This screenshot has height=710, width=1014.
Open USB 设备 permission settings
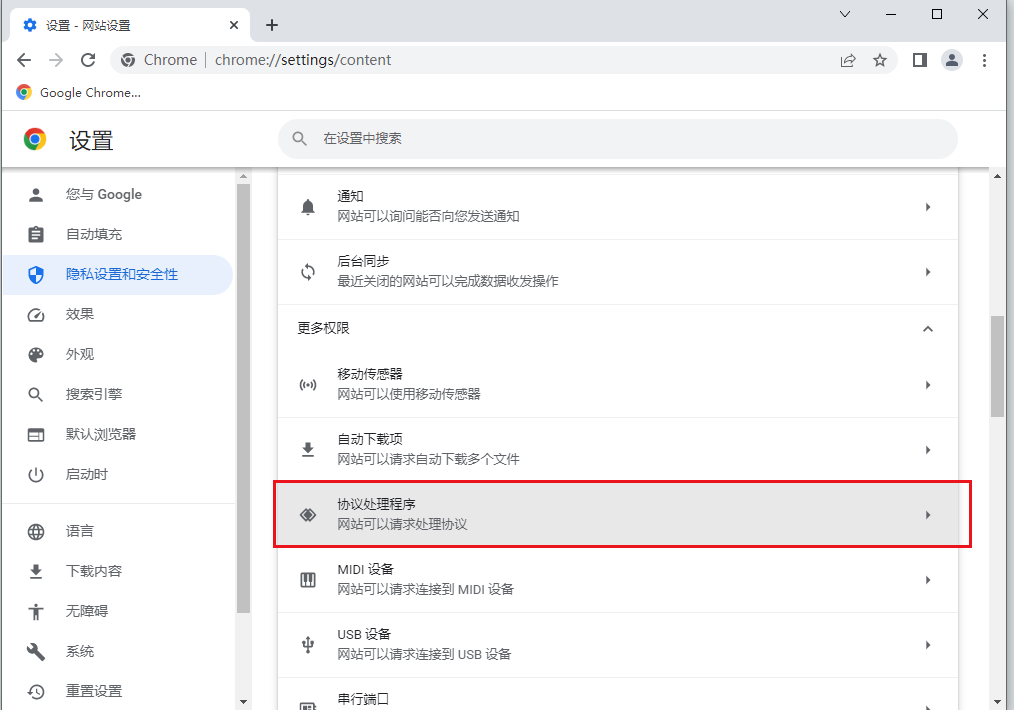click(x=617, y=645)
